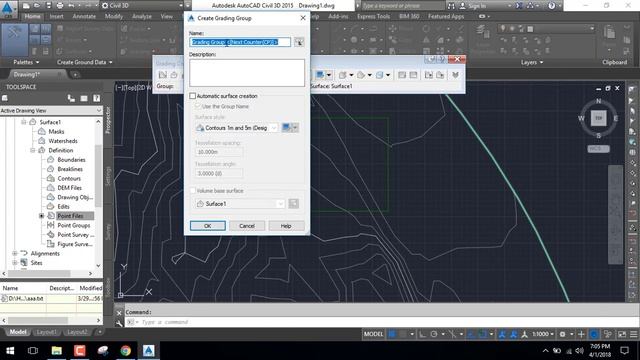640x360 pixels.
Task: Click the first grading toolbar icon
Action: [x=162, y=75]
